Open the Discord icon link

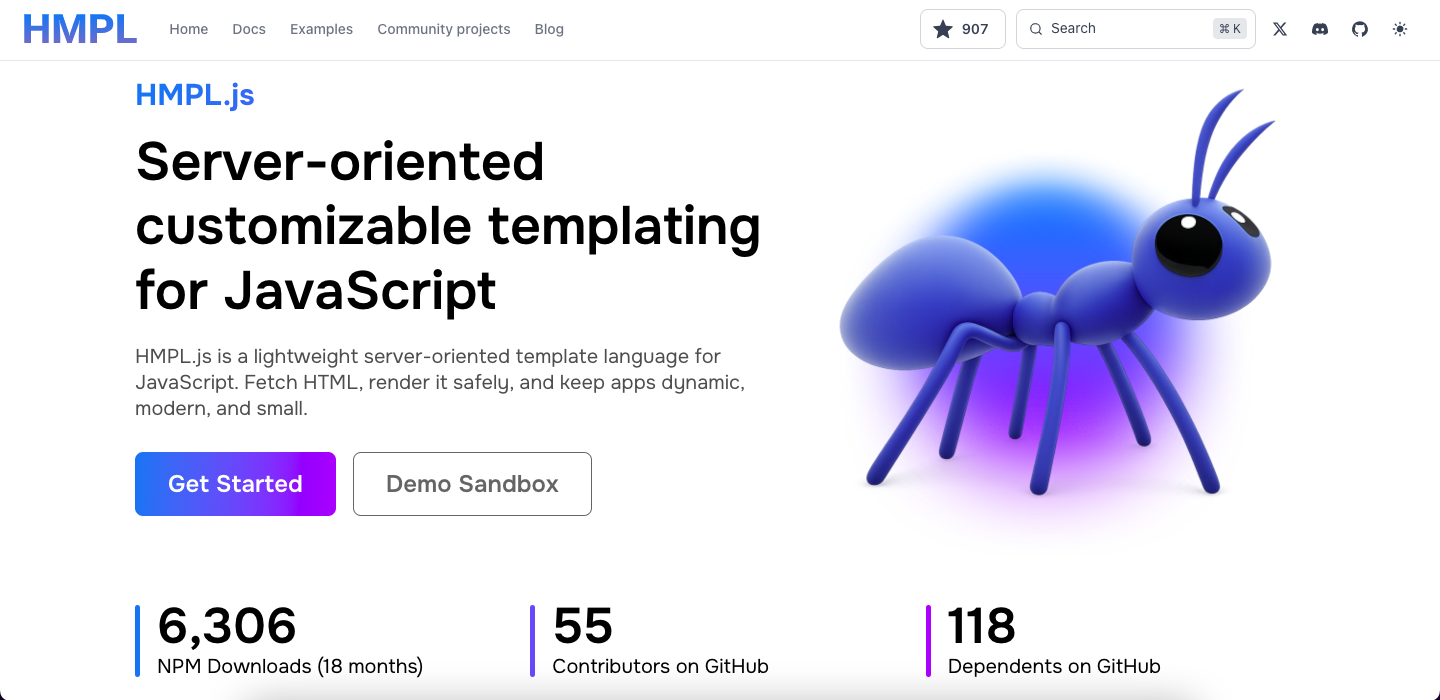click(1320, 29)
